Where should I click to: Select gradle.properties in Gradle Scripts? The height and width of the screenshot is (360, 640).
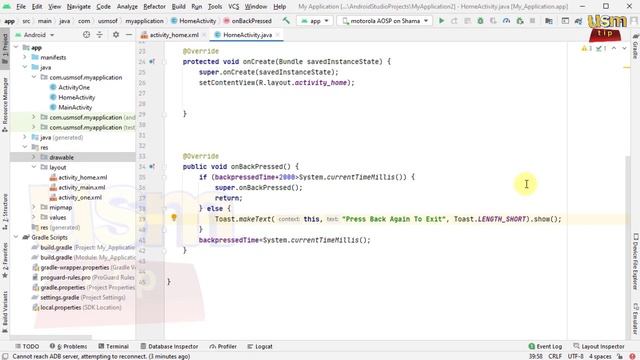point(63,287)
